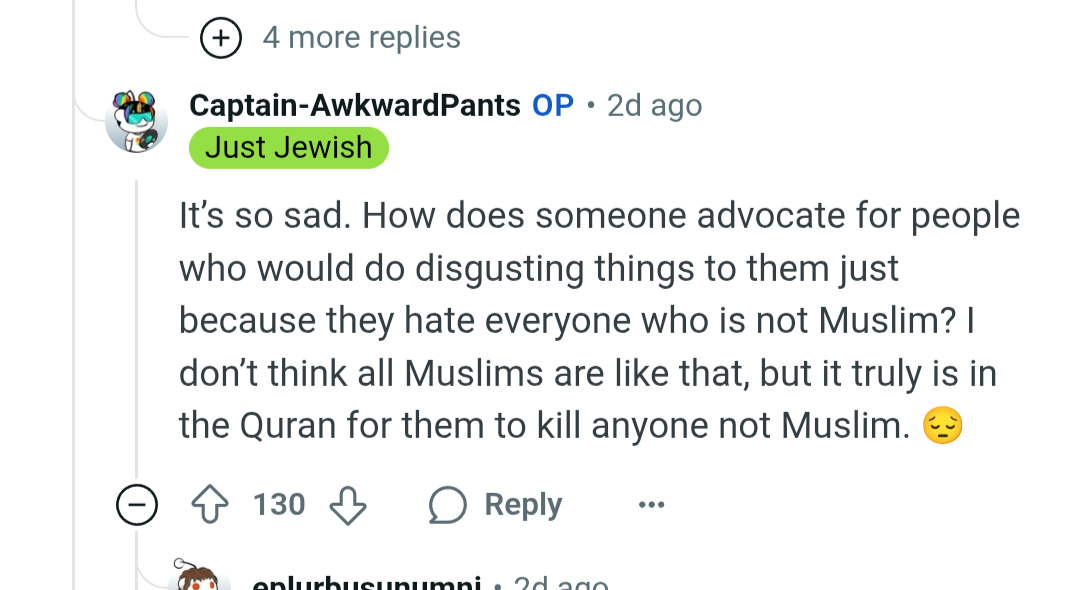
Task: Click the eplurbusunumni avatar
Action: tap(203, 578)
